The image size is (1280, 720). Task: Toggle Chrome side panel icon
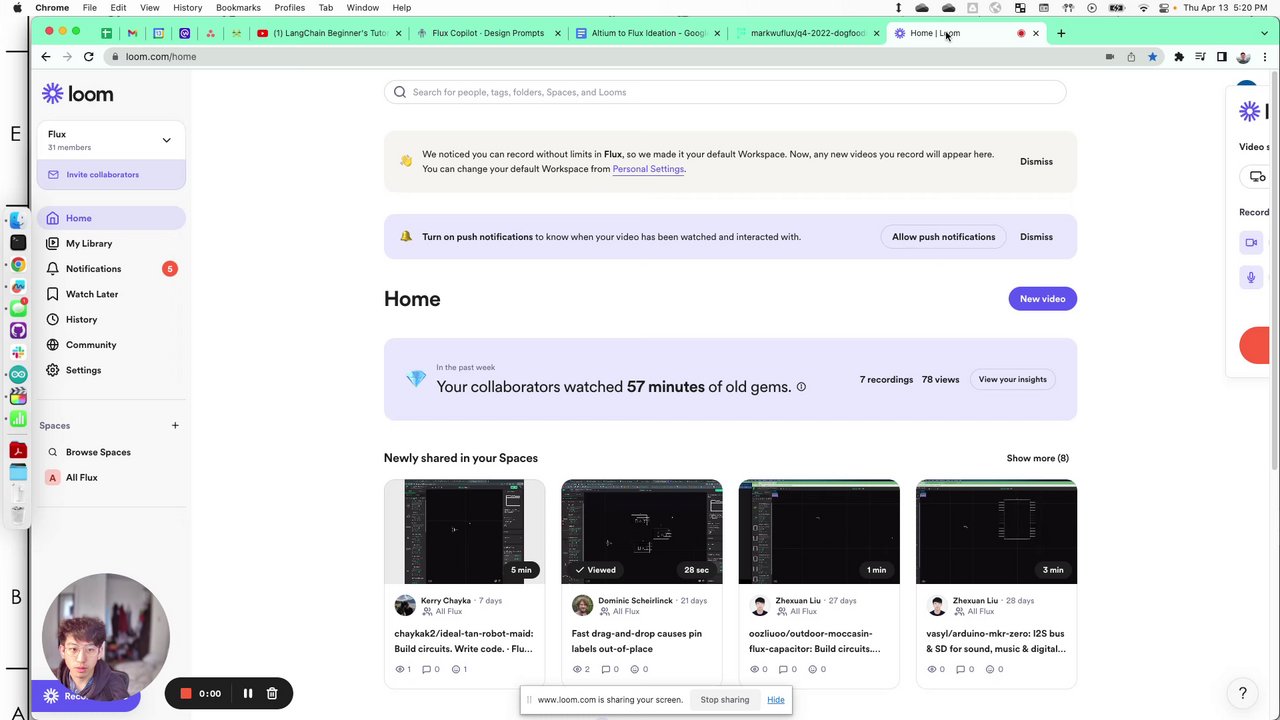pyautogui.click(x=1221, y=57)
